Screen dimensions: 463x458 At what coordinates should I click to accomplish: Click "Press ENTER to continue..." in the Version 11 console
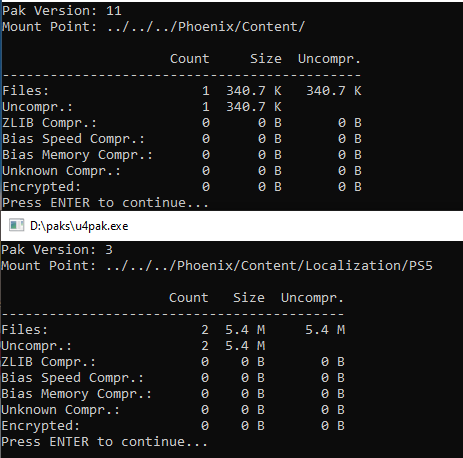105,203
